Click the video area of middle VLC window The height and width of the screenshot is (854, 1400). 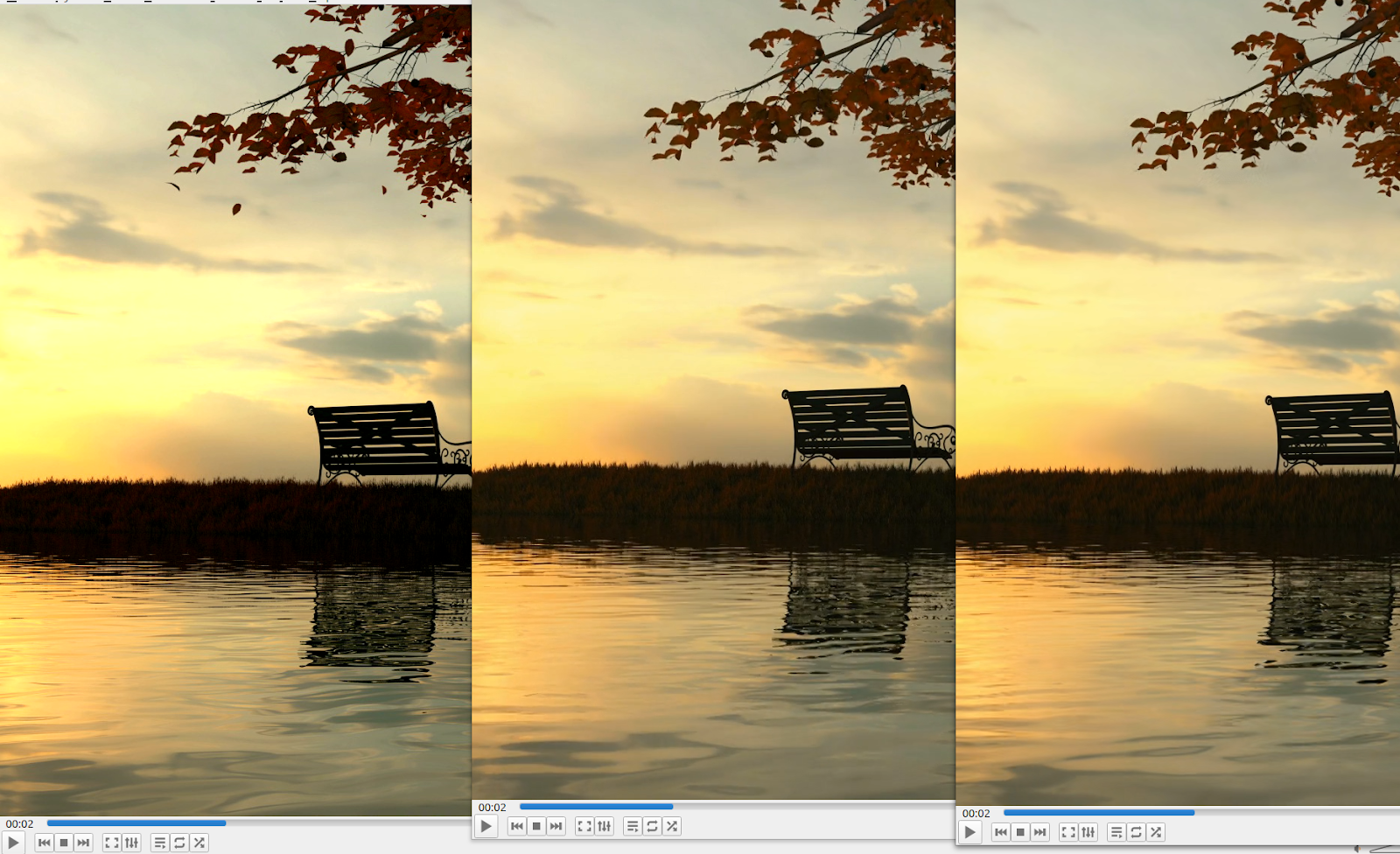coord(713,400)
